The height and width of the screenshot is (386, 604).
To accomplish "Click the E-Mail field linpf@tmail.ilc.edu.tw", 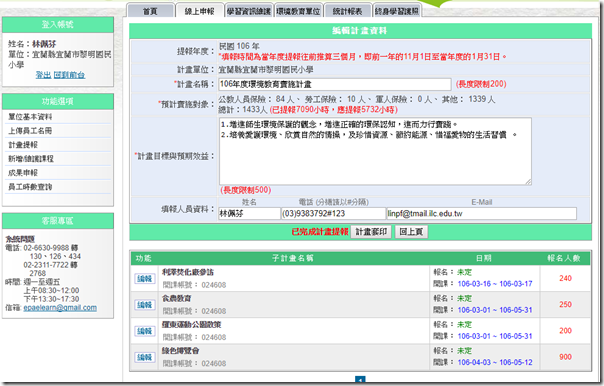I will 482,213.
